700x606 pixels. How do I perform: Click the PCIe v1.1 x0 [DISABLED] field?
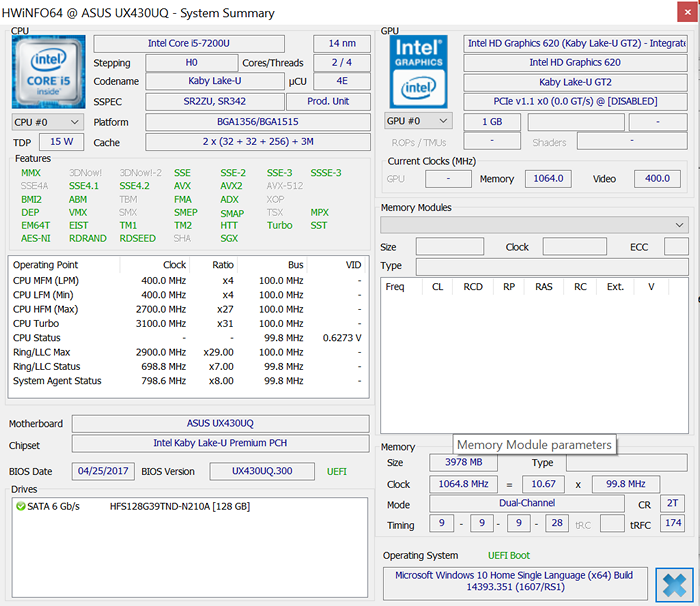click(x=575, y=101)
